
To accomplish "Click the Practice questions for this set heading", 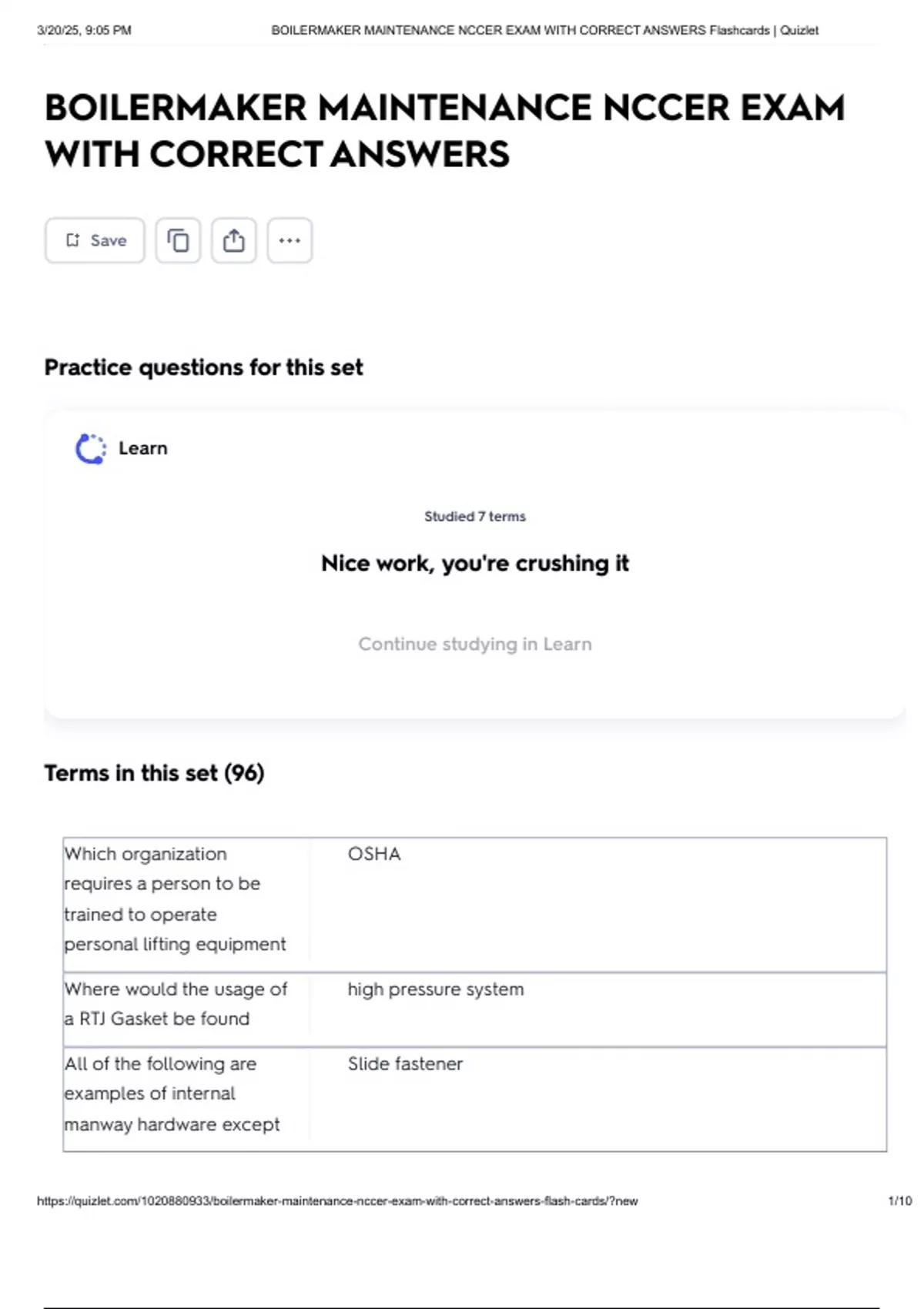I will pyautogui.click(x=203, y=367).
